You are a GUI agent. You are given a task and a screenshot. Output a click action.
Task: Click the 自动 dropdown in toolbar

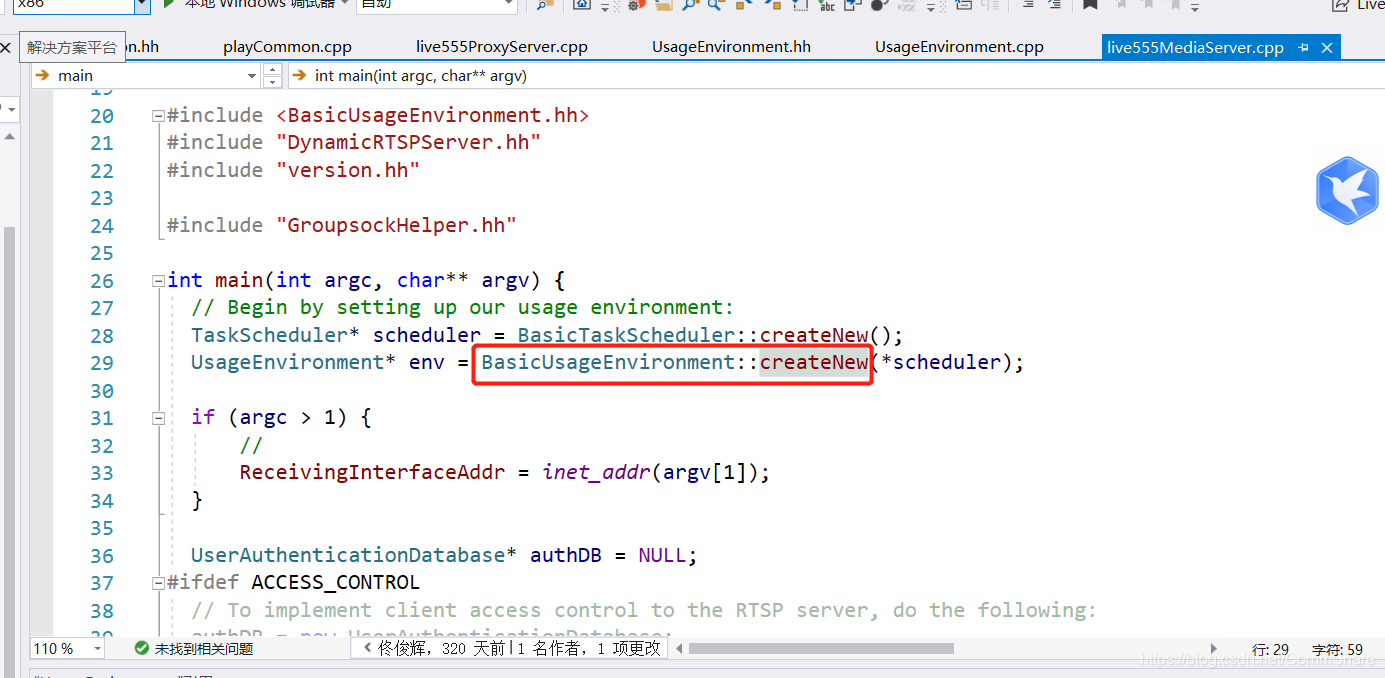tap(436, 5)
